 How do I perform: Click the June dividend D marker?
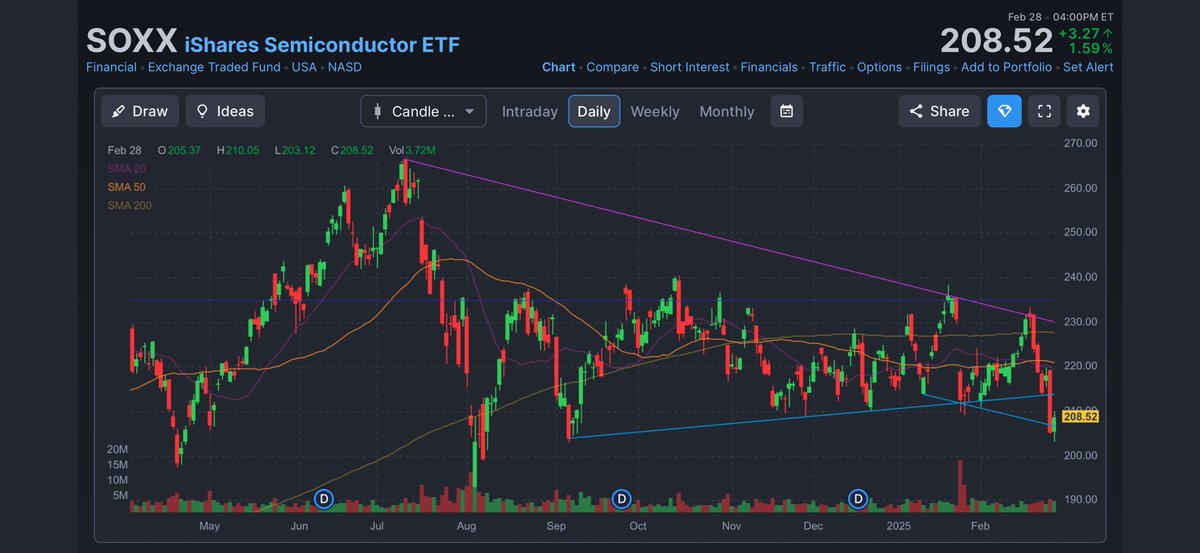click(x=323, y=498)
